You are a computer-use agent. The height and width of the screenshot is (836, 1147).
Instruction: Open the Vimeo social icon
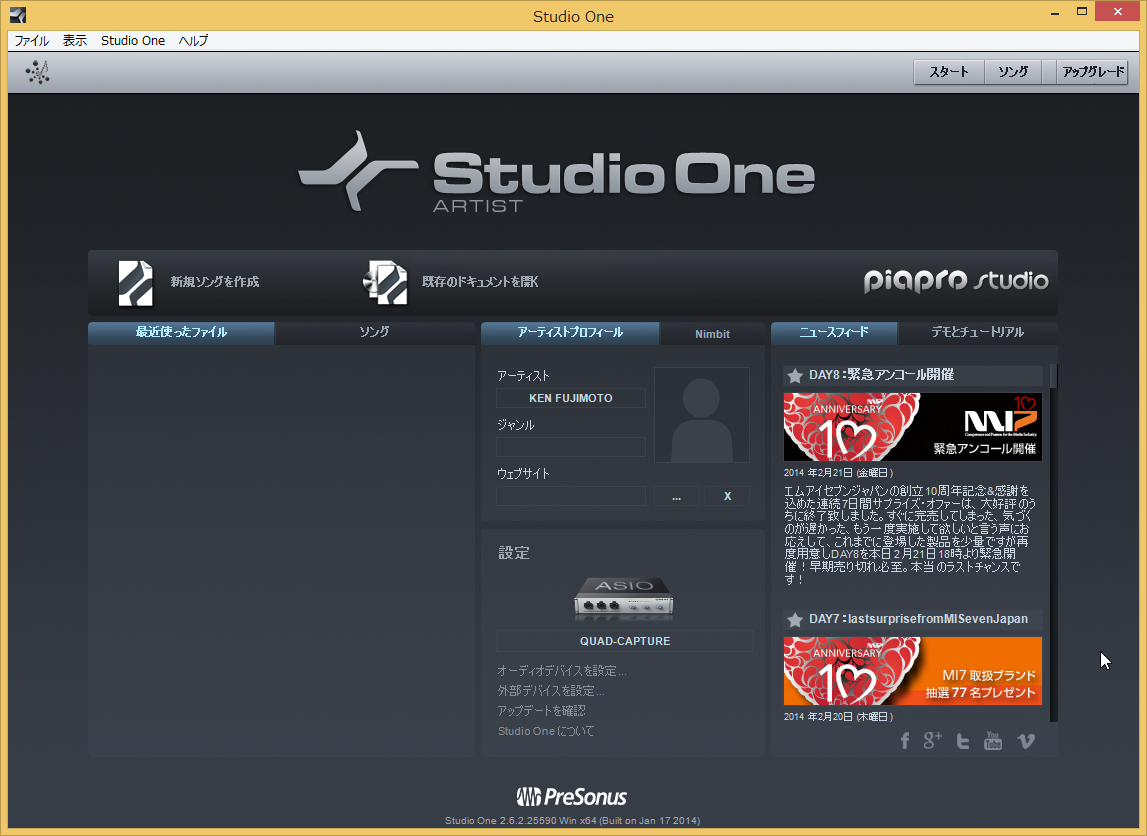(x=1026, y=741)
